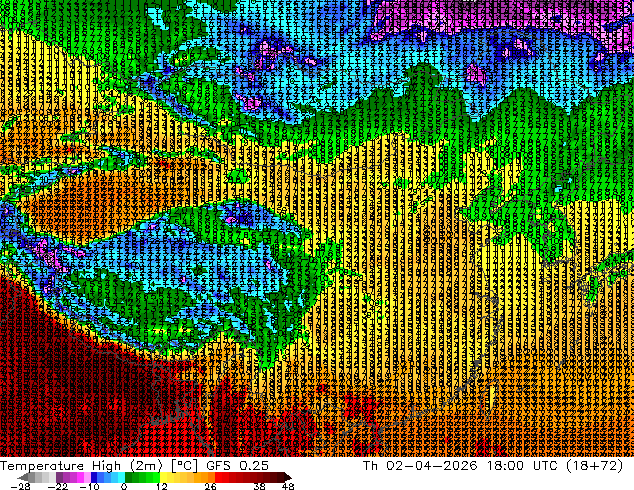Click the 'Th 02-04-2026 18:00 UTC (18+72)' timestamp
Image resolution: width=634 pixels, height=490 pixels.
click(x=493, y=466)
